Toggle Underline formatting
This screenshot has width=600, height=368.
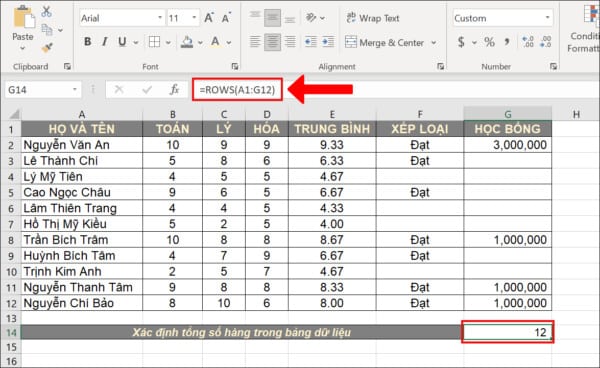tap(122, 42)
